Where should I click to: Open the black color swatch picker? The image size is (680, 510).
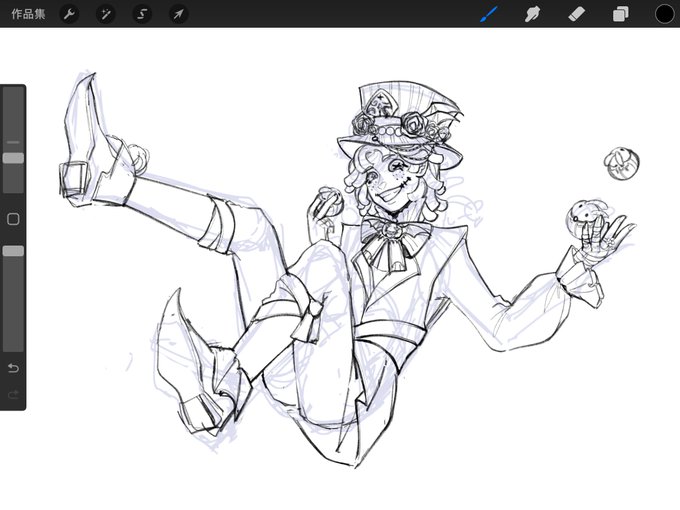click(x=664, y=14)
